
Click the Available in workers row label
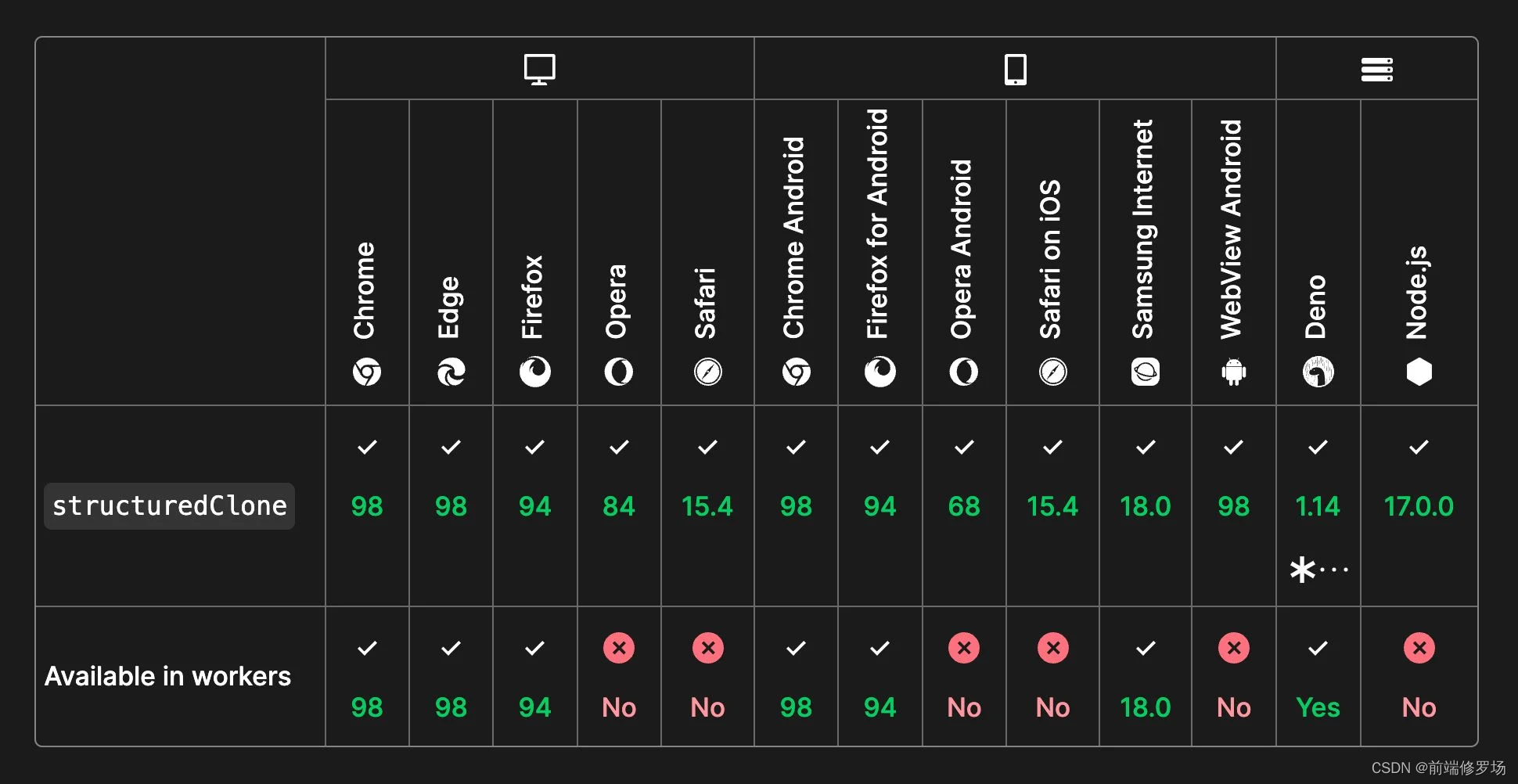click(167, 676)
